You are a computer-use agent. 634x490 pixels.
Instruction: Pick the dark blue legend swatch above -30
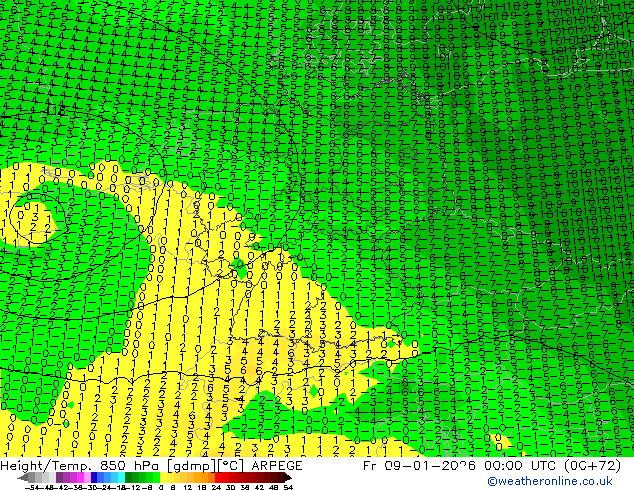click(x=94, y=478)
